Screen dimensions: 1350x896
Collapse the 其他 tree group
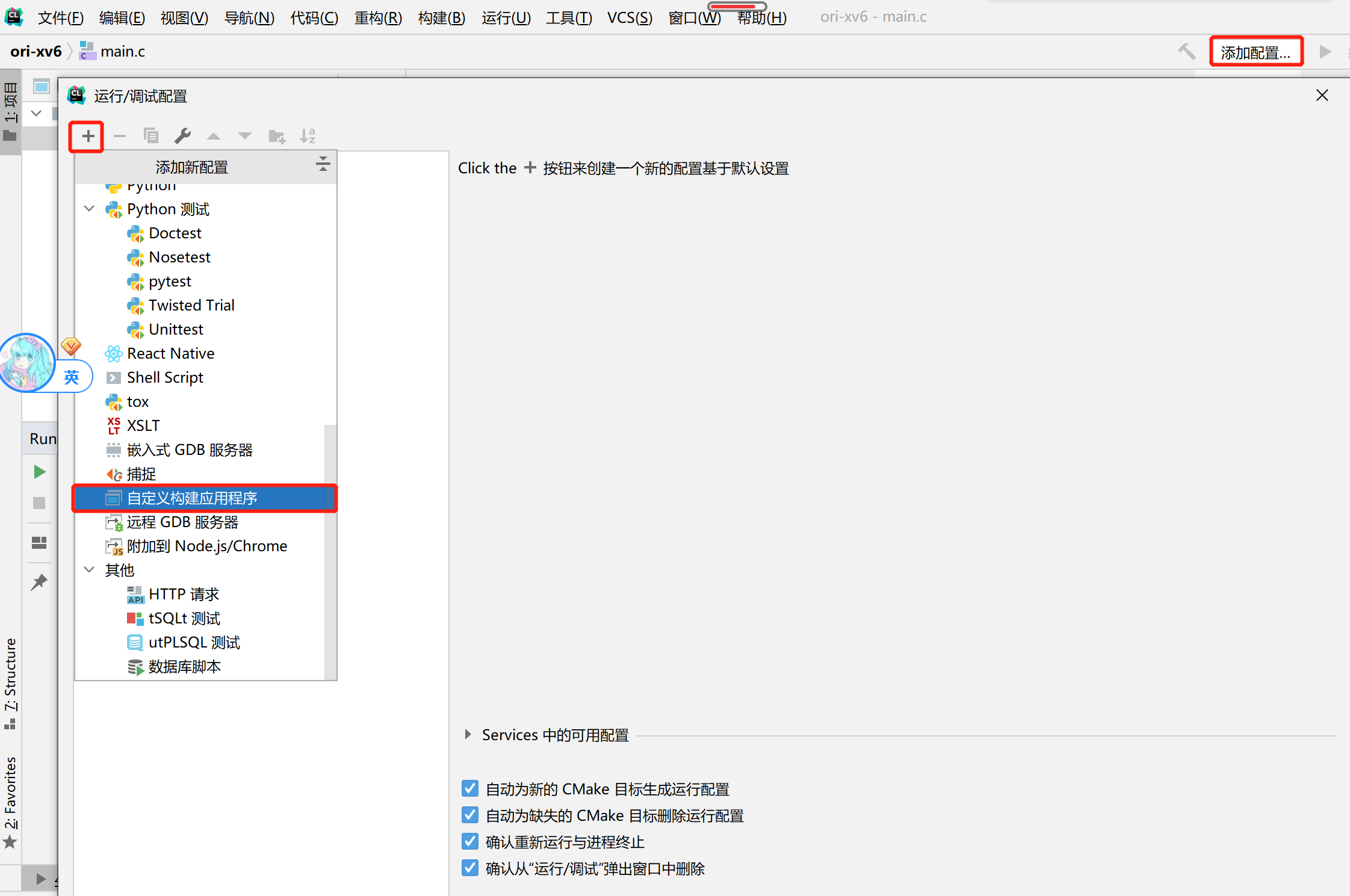coord(89,569)
